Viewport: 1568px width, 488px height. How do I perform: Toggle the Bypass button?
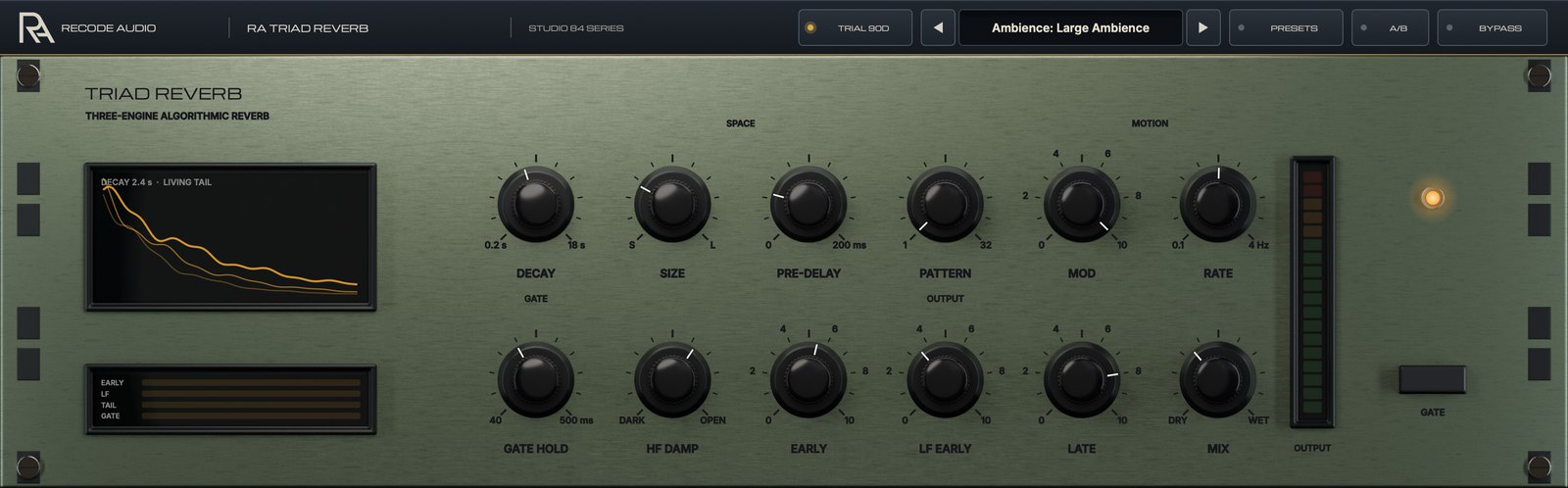pos(1492,27)
